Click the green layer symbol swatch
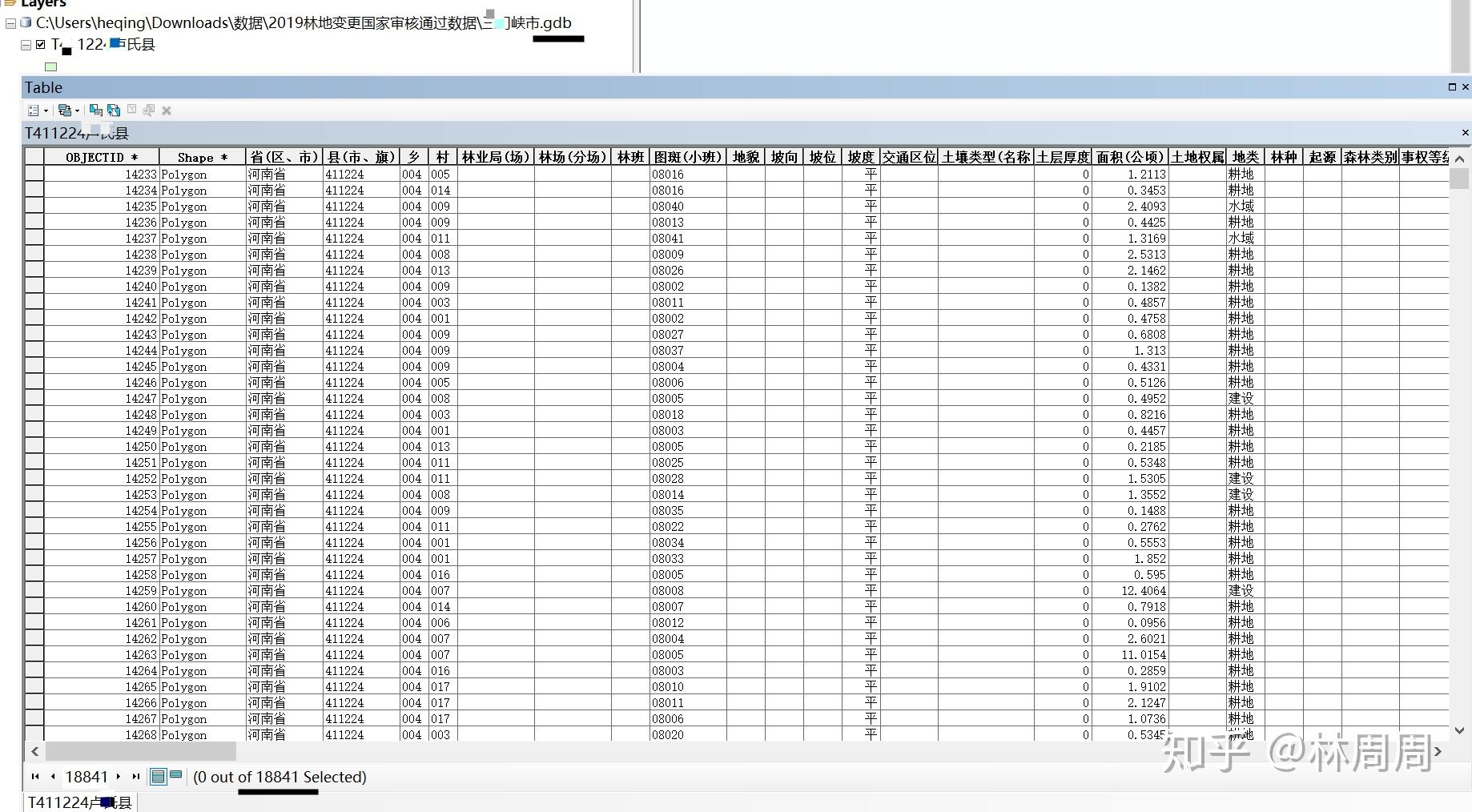Image resolution: width=1472 pixels, height=812 pixels. click(x=51, y=66)
